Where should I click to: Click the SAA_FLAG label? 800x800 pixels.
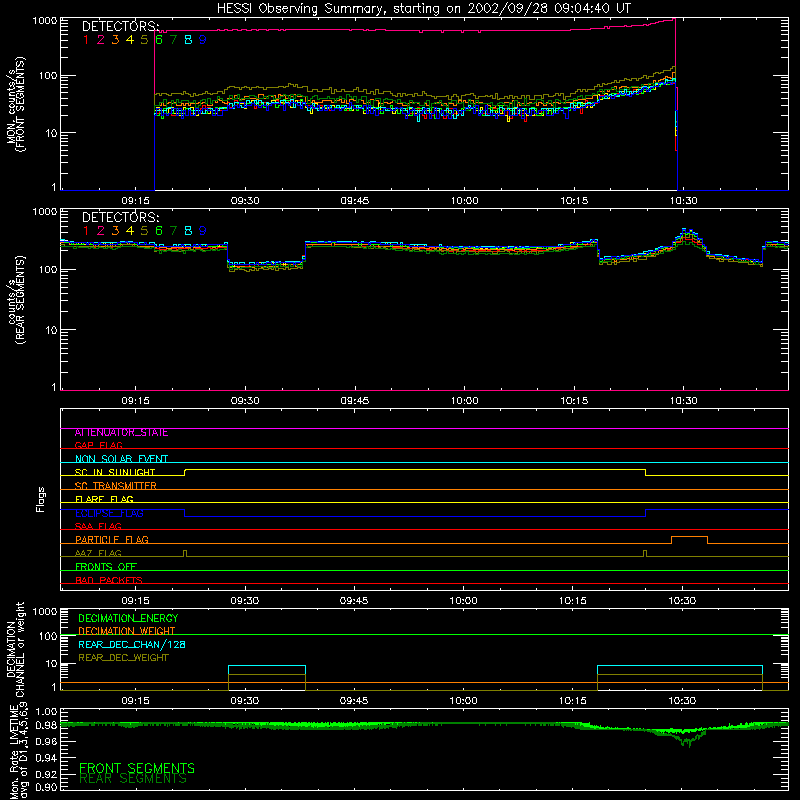[x=98, y=526]
